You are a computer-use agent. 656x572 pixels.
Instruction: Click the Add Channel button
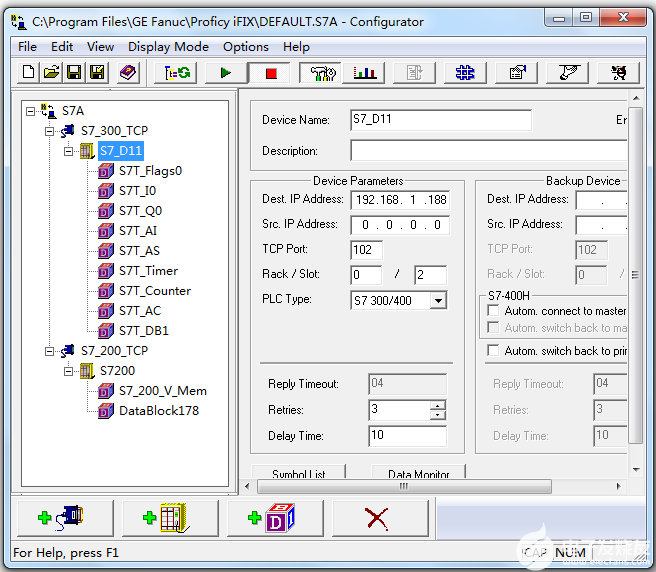point(65,518)
